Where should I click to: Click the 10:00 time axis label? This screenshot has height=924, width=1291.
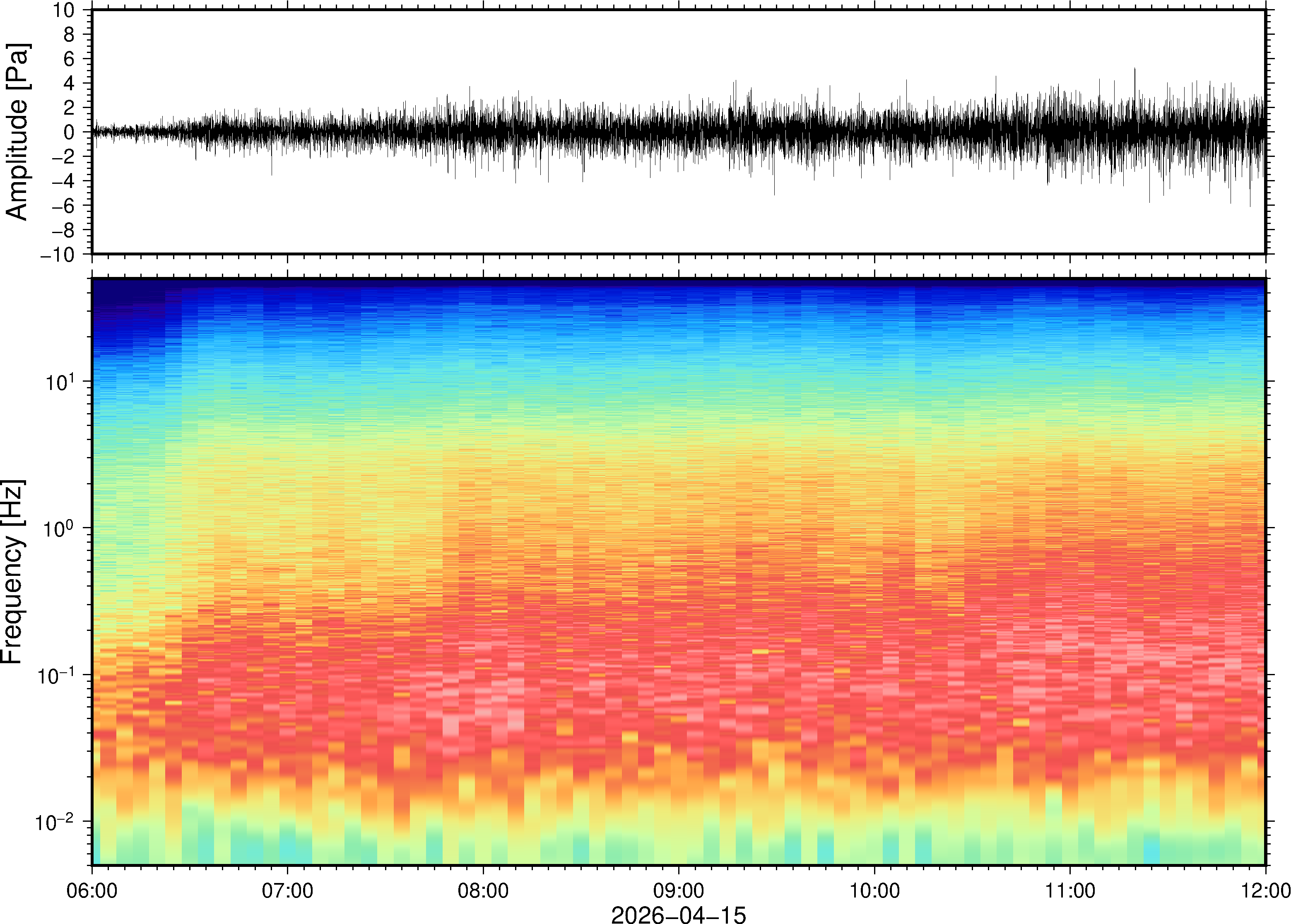click(x=874, y=890)
